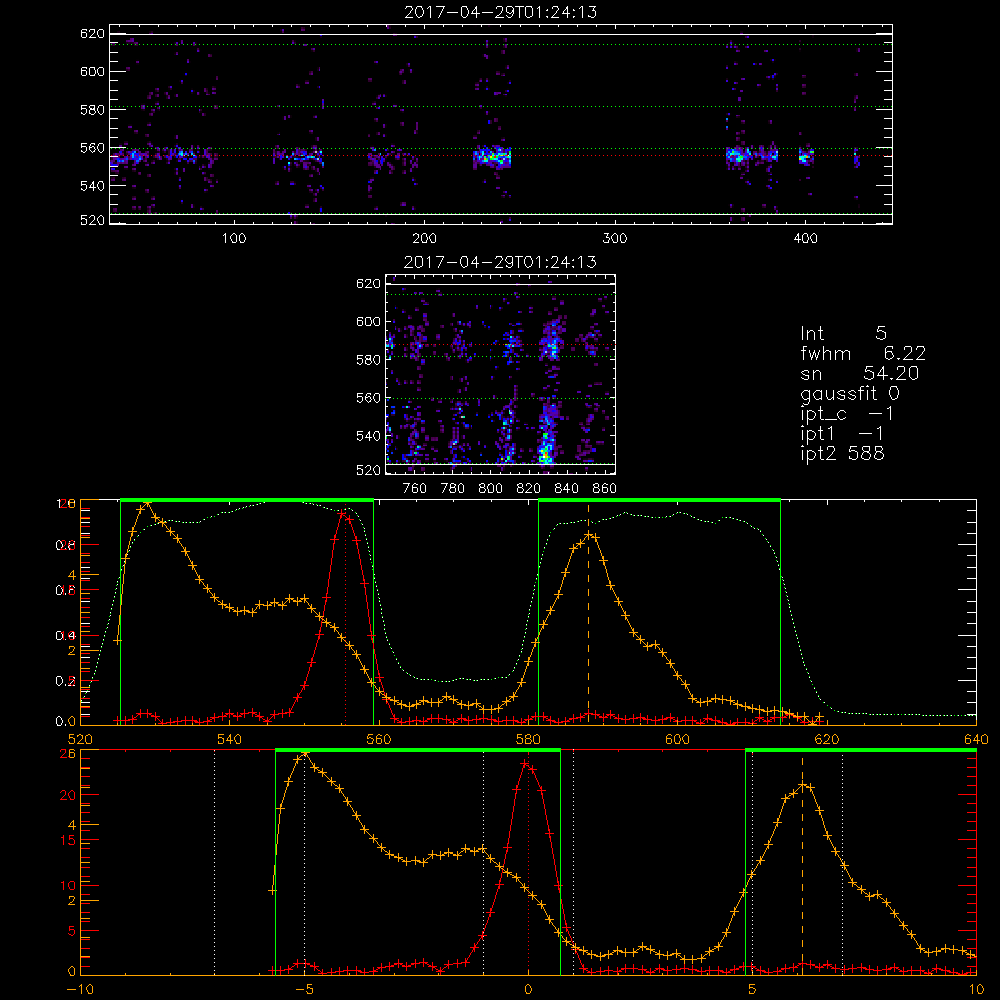Viewport: 1000px width, 1000px height.
Task: Click x-axis label 580 on the profile plot
Action: pyautogui.click(x=528, y=739)
